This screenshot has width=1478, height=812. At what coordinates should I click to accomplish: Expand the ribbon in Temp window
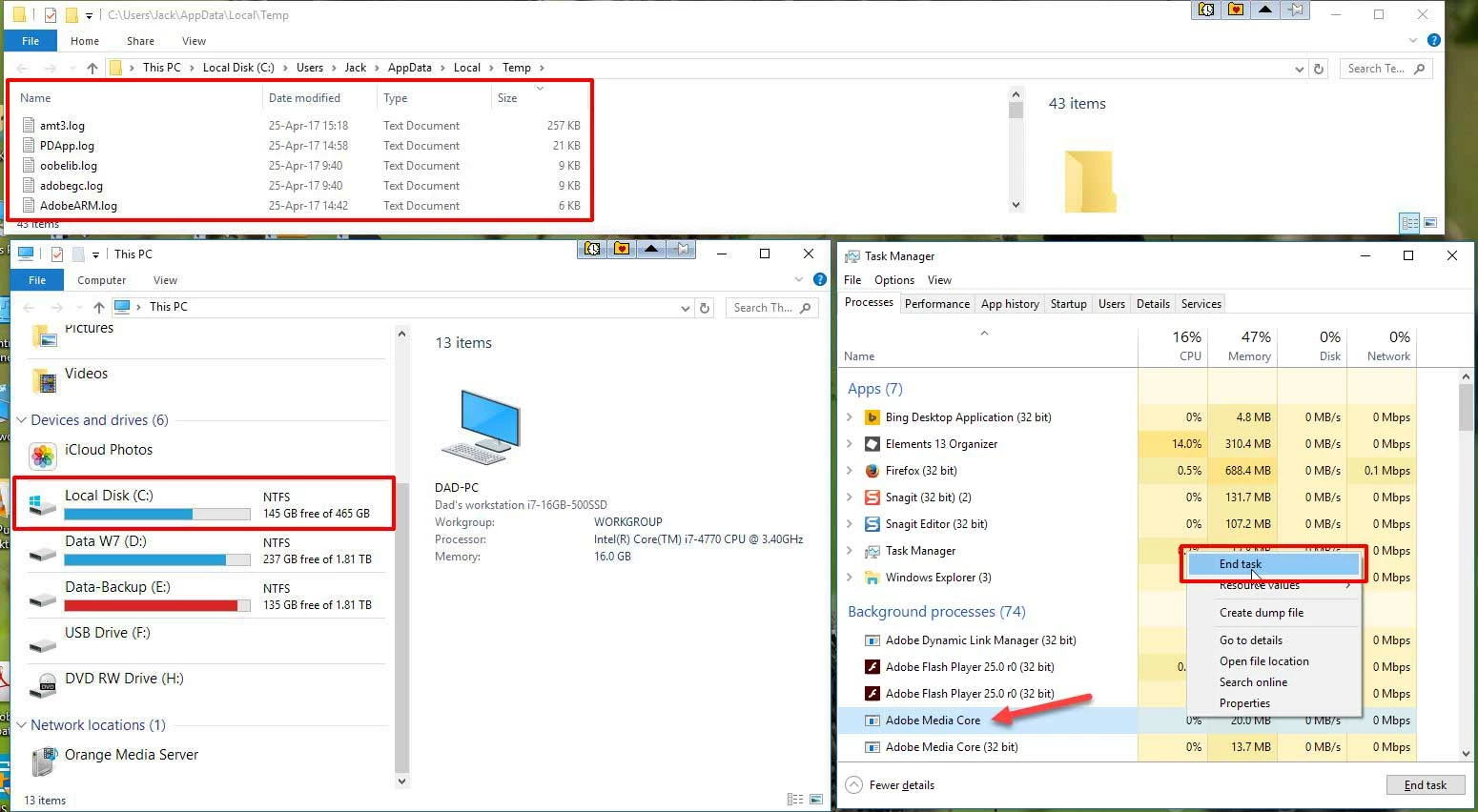pos(1413,40)
